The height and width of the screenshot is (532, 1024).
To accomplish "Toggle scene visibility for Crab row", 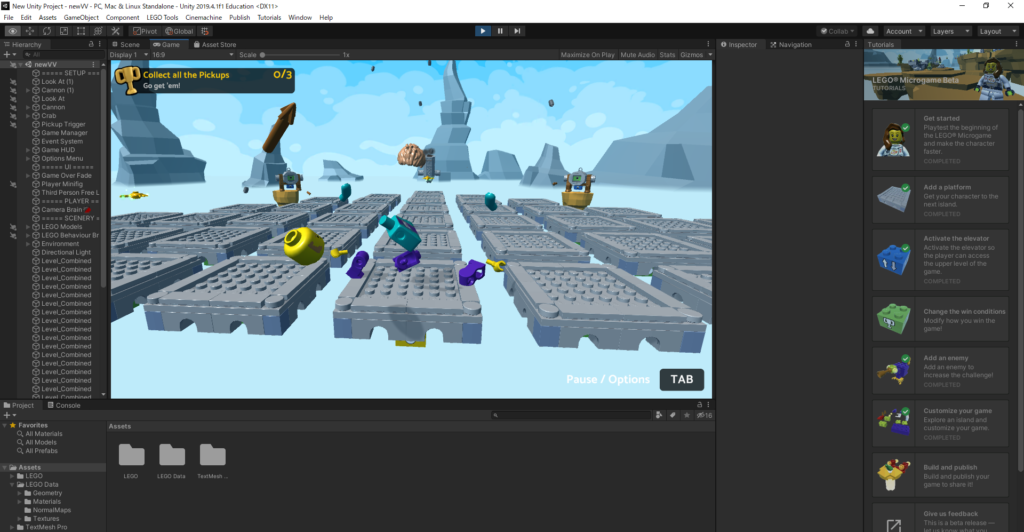I will point(13,116).
